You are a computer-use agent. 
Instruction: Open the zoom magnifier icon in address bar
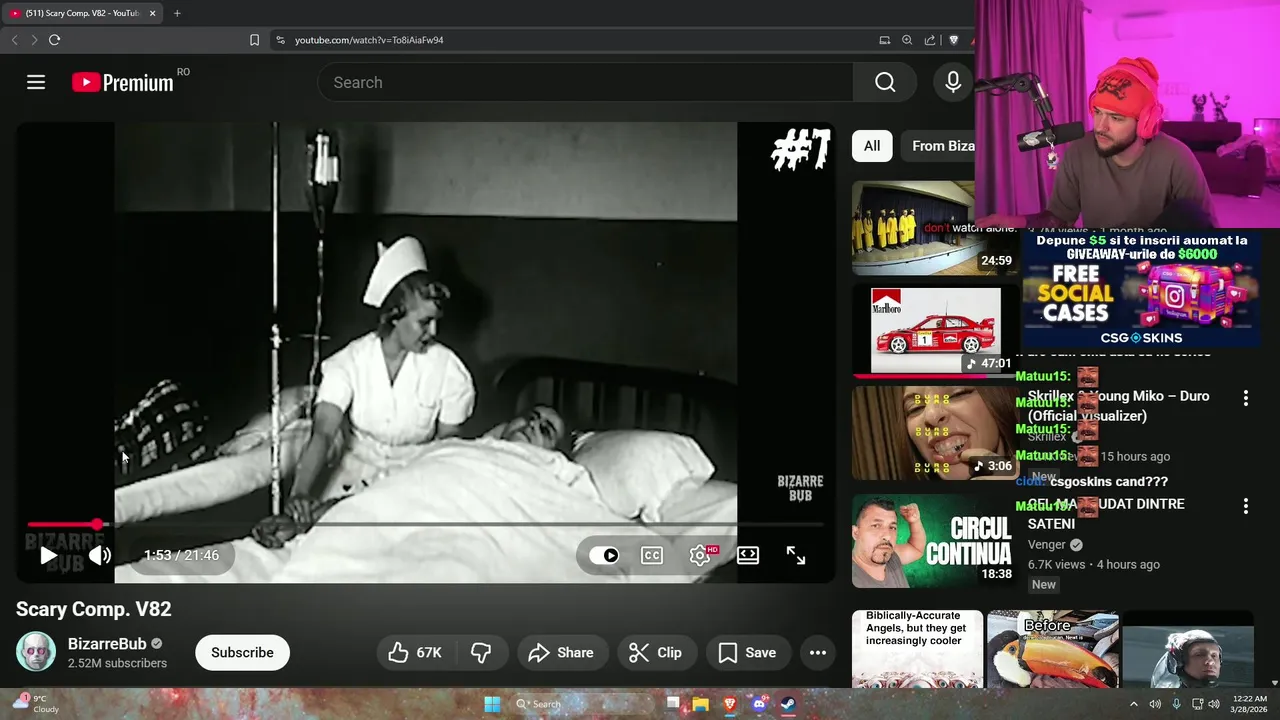[x=907, y=40]
